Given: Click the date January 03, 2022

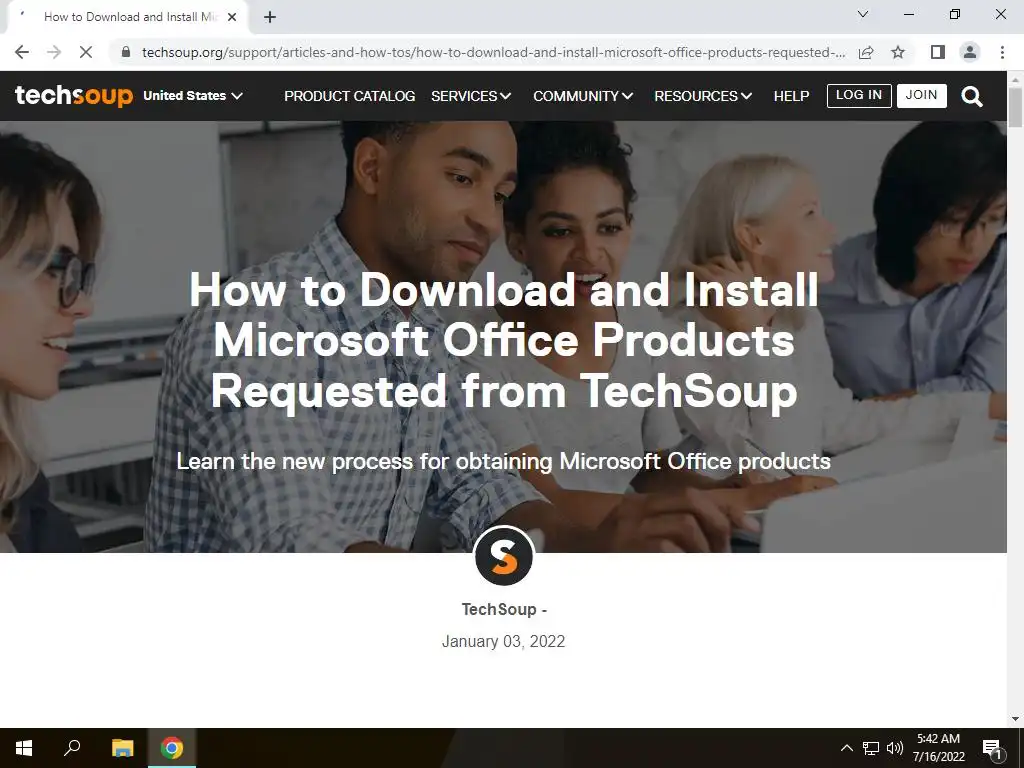Looking at the screenshot, I should [504, 641].
